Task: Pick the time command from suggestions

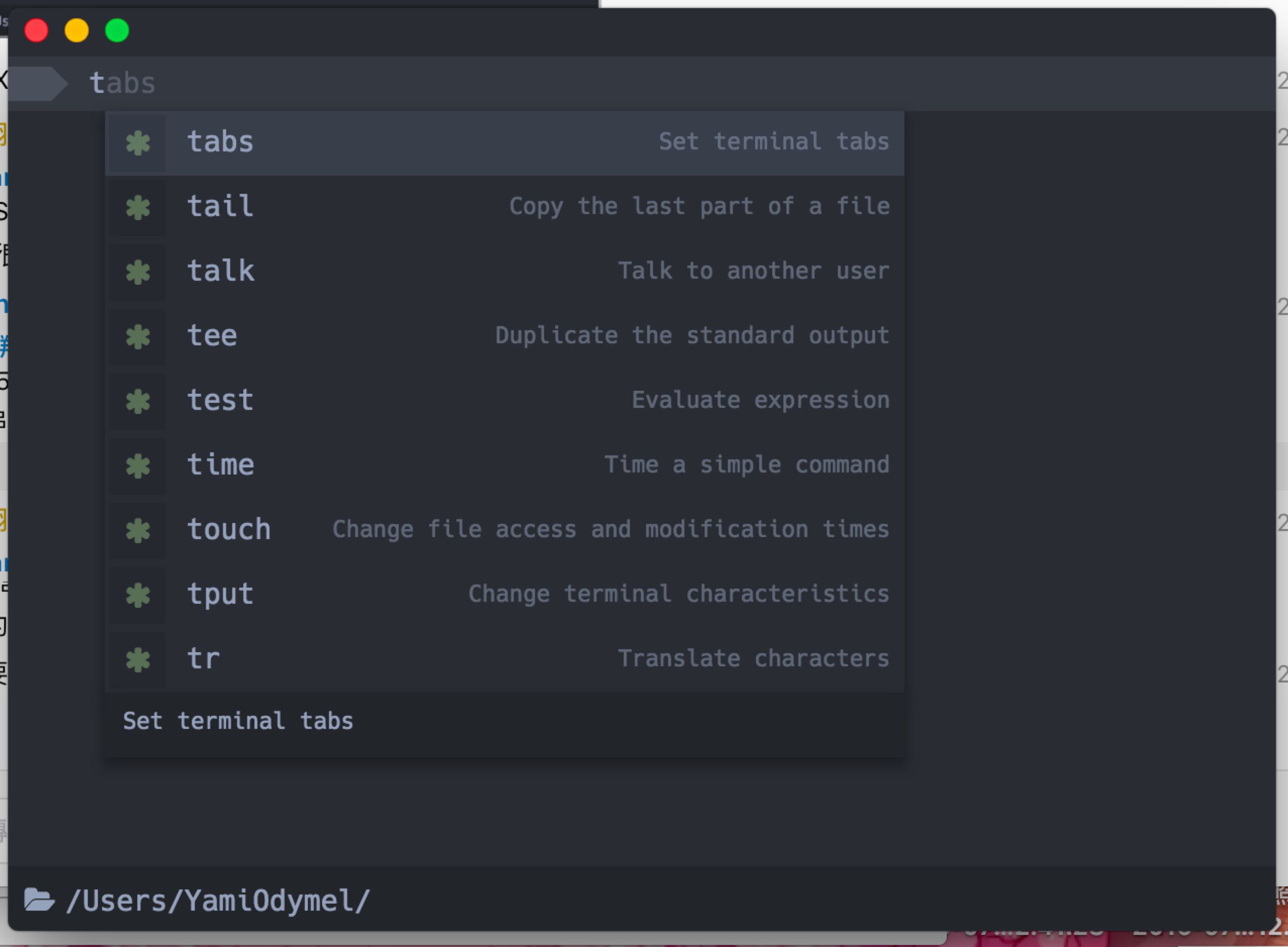Action: pos(220,465)
